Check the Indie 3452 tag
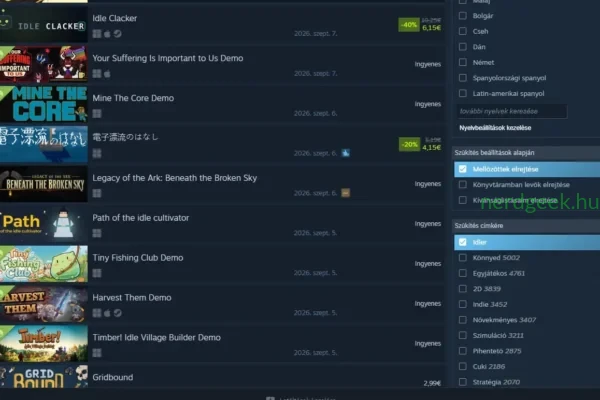 (463, 304)
